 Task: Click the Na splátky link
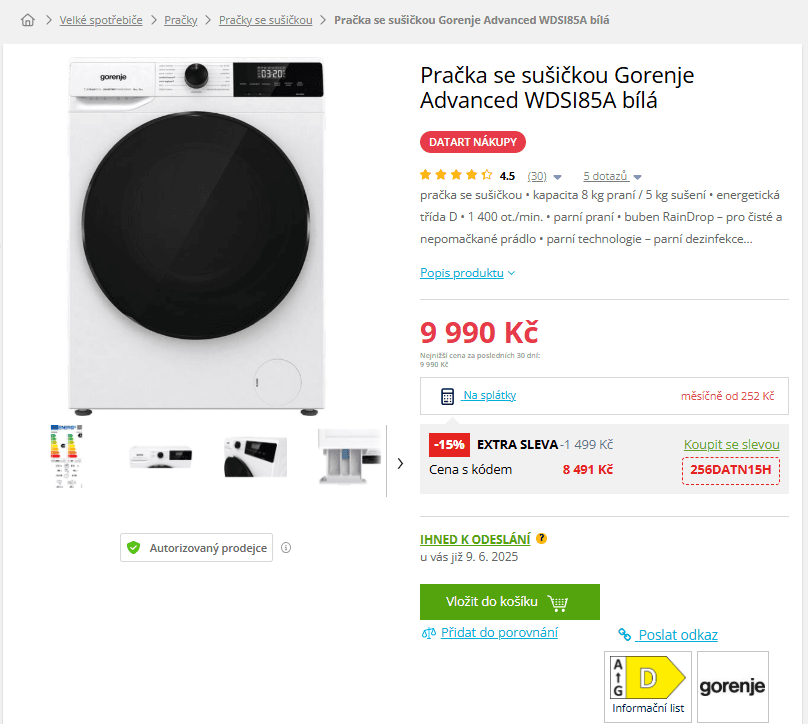[x=489, y=395]
